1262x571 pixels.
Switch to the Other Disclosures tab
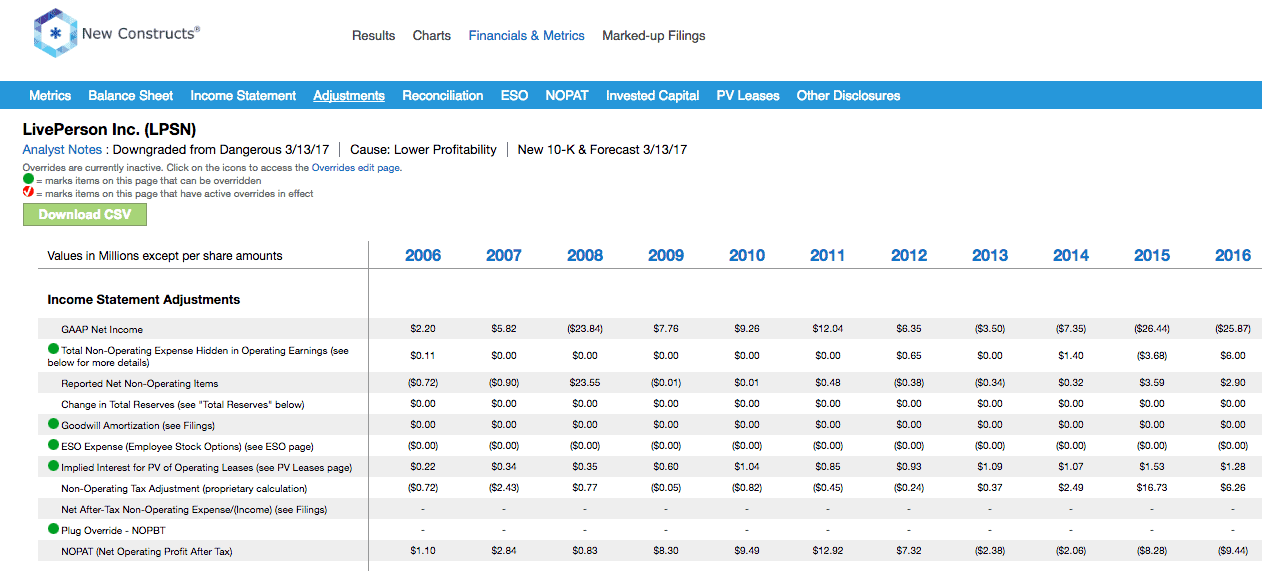(848, 96)
